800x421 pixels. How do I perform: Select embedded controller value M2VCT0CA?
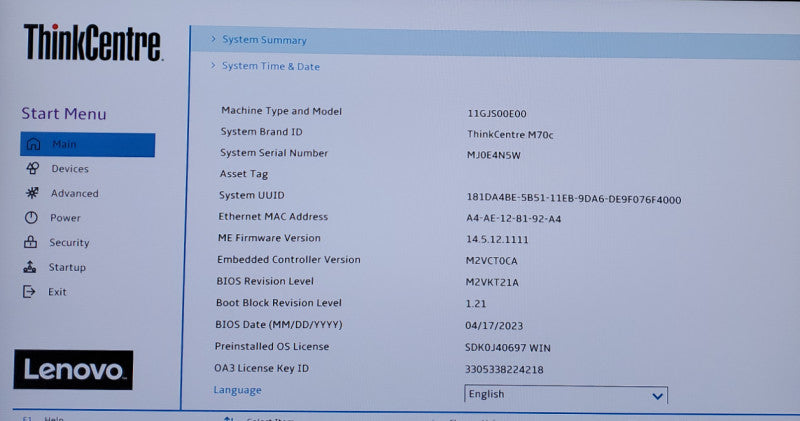click(491, 261)
